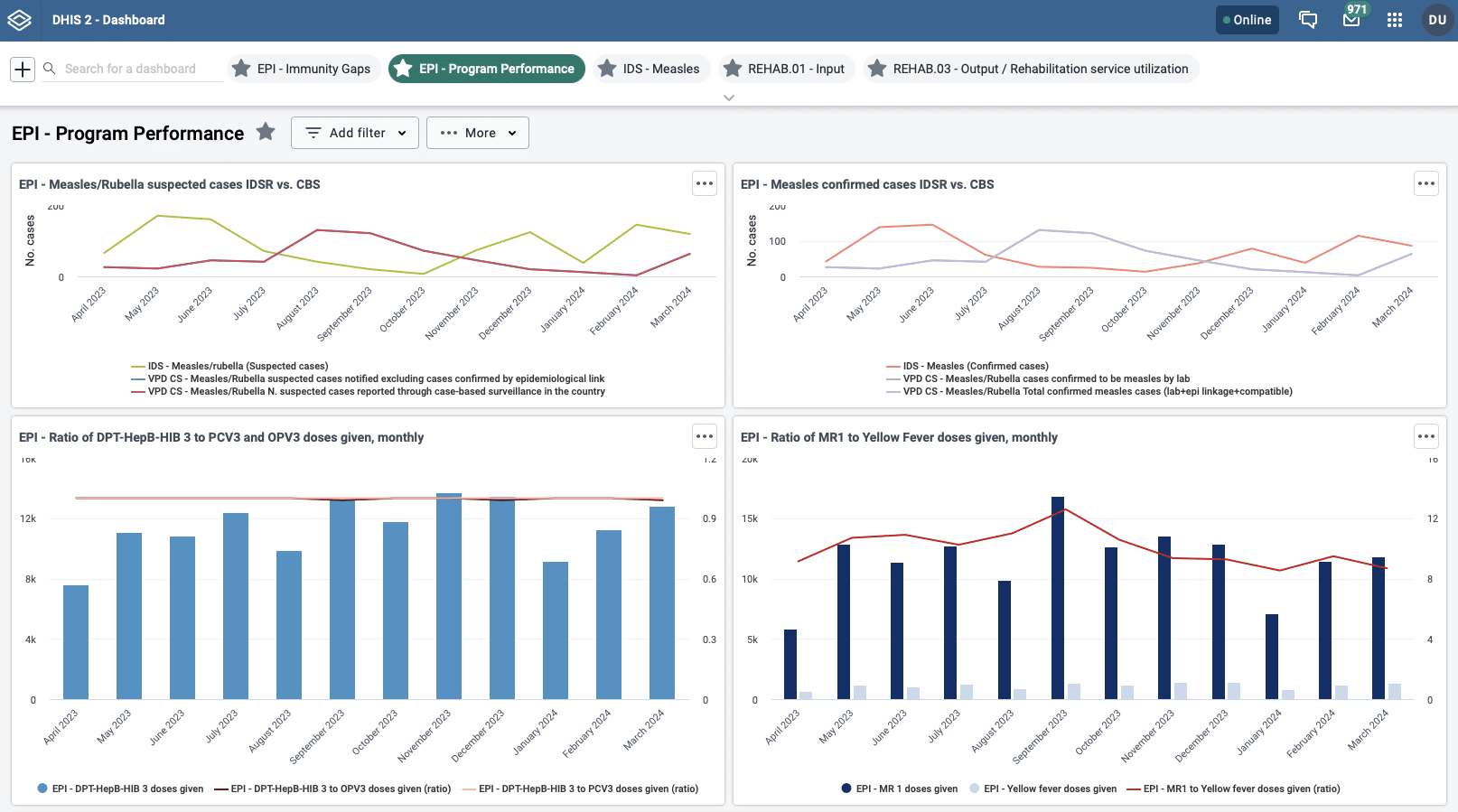Screen dimensions: 1458x812
Task: Open REHAB.01 - Input dashboard
Action: [x=786, y=69]
